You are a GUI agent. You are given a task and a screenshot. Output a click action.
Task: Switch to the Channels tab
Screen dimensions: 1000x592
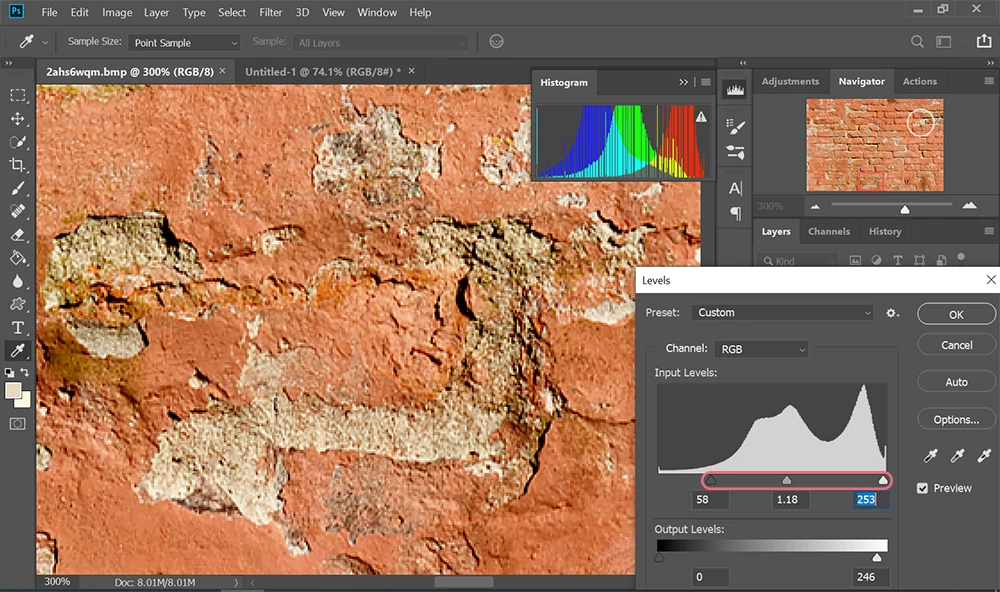coord(828,231)
